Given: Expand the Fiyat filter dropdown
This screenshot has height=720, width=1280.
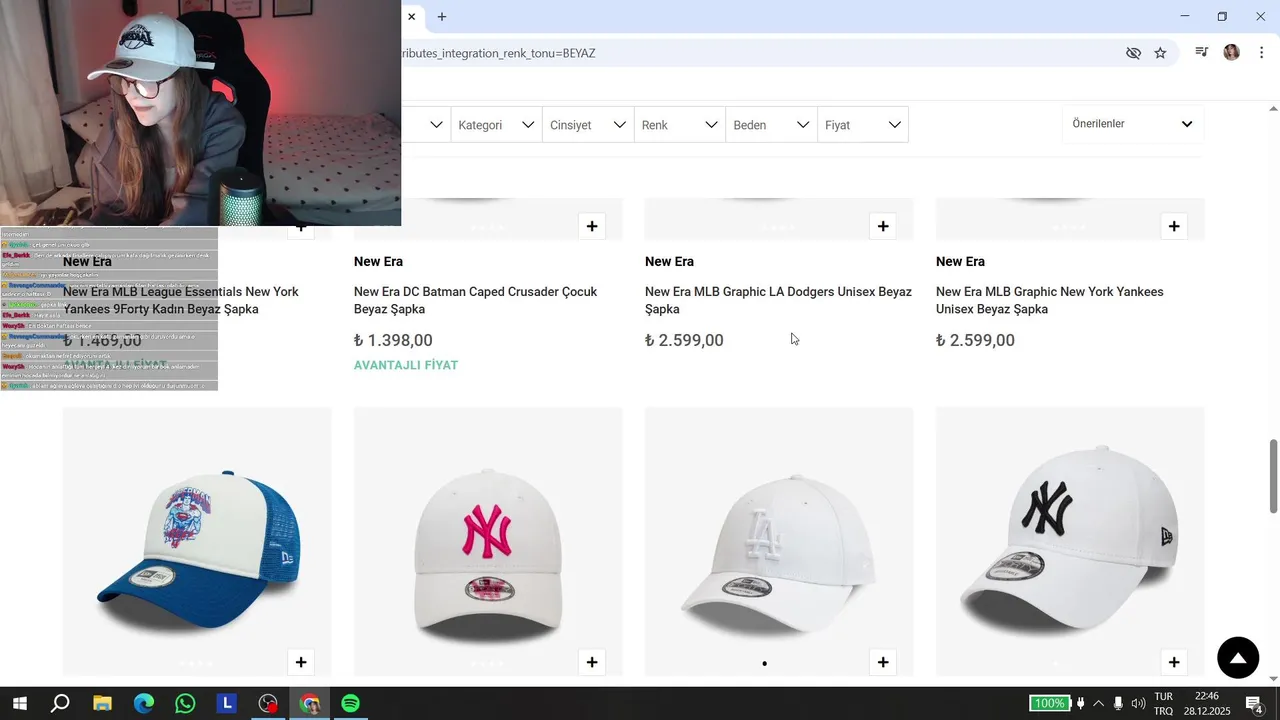Looking at the screenshot, I should click(x=864, y=125).
